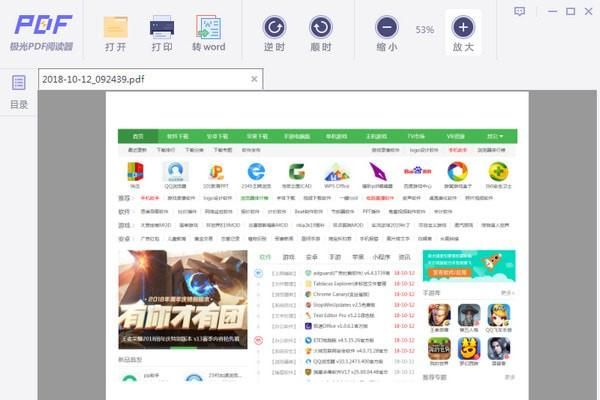Open the Text Editor Pro list entry
The width and height of the screenshot is (600, 400).
339,315
